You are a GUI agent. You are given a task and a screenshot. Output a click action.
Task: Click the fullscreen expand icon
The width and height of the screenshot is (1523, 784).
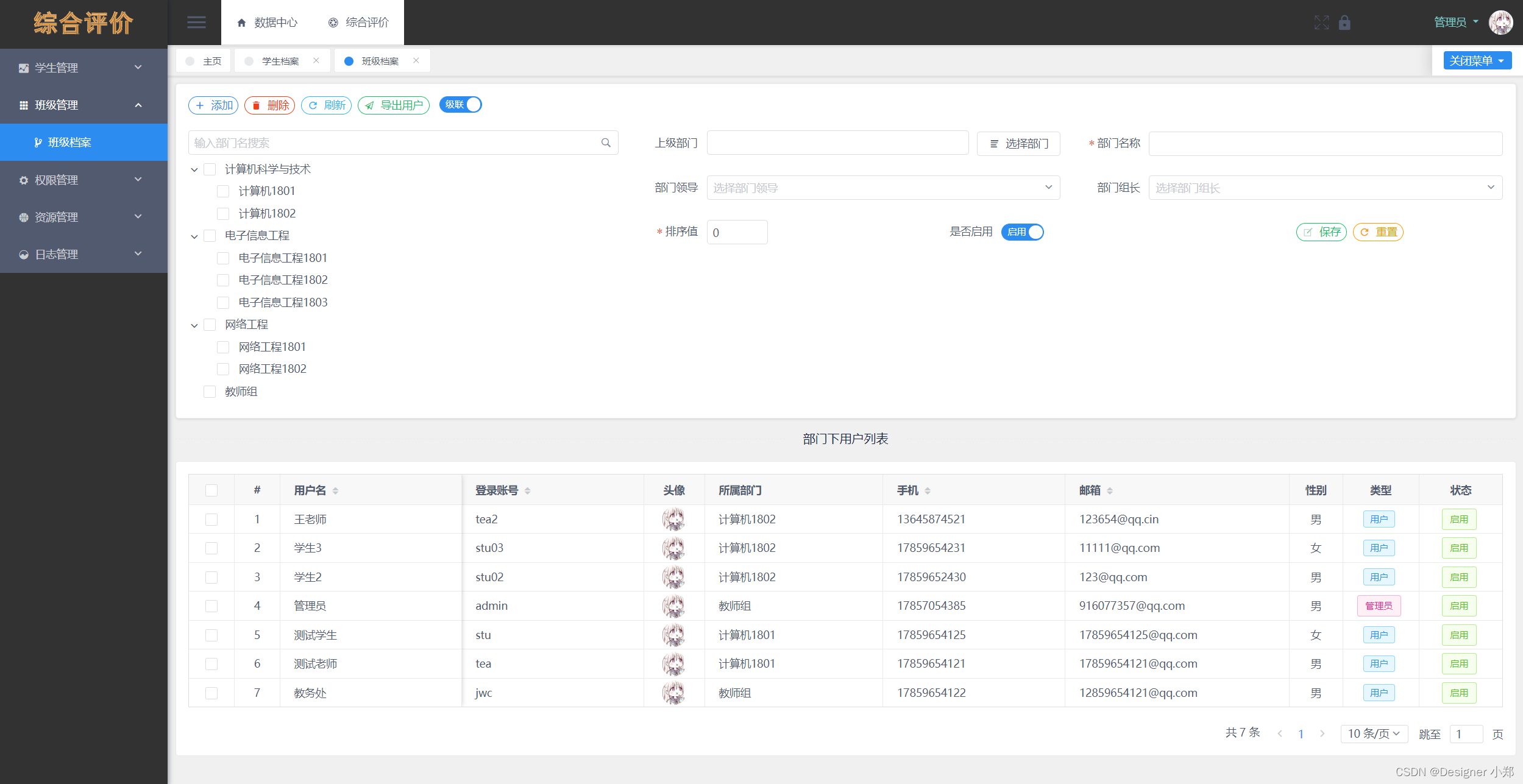[x=1321, y=23]
